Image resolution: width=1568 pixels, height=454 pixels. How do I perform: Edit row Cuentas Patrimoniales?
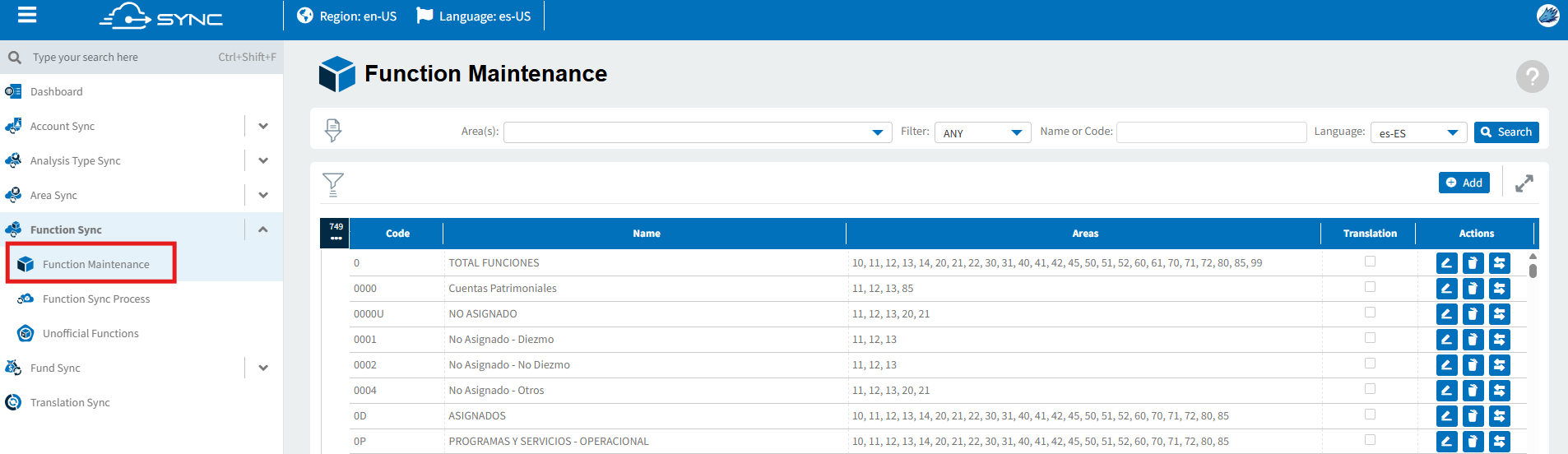pos(1446,289)
